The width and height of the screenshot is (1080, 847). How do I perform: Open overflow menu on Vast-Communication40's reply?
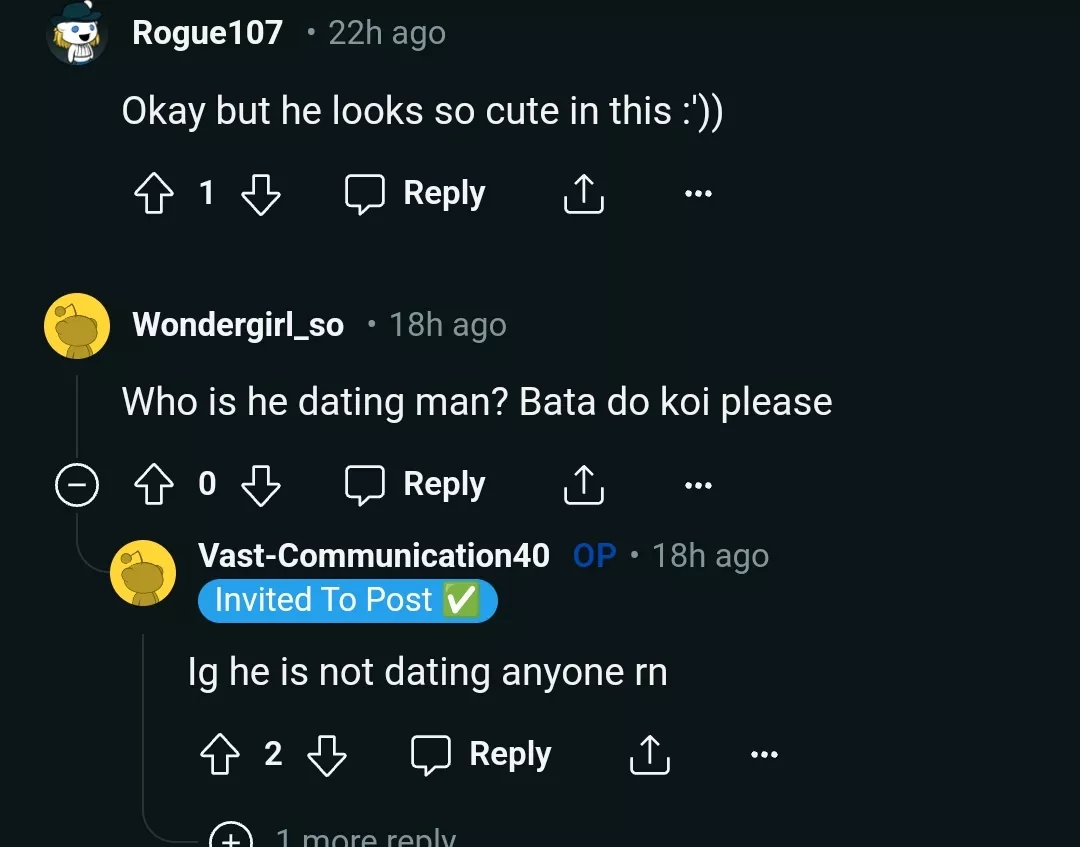(764, 755)
